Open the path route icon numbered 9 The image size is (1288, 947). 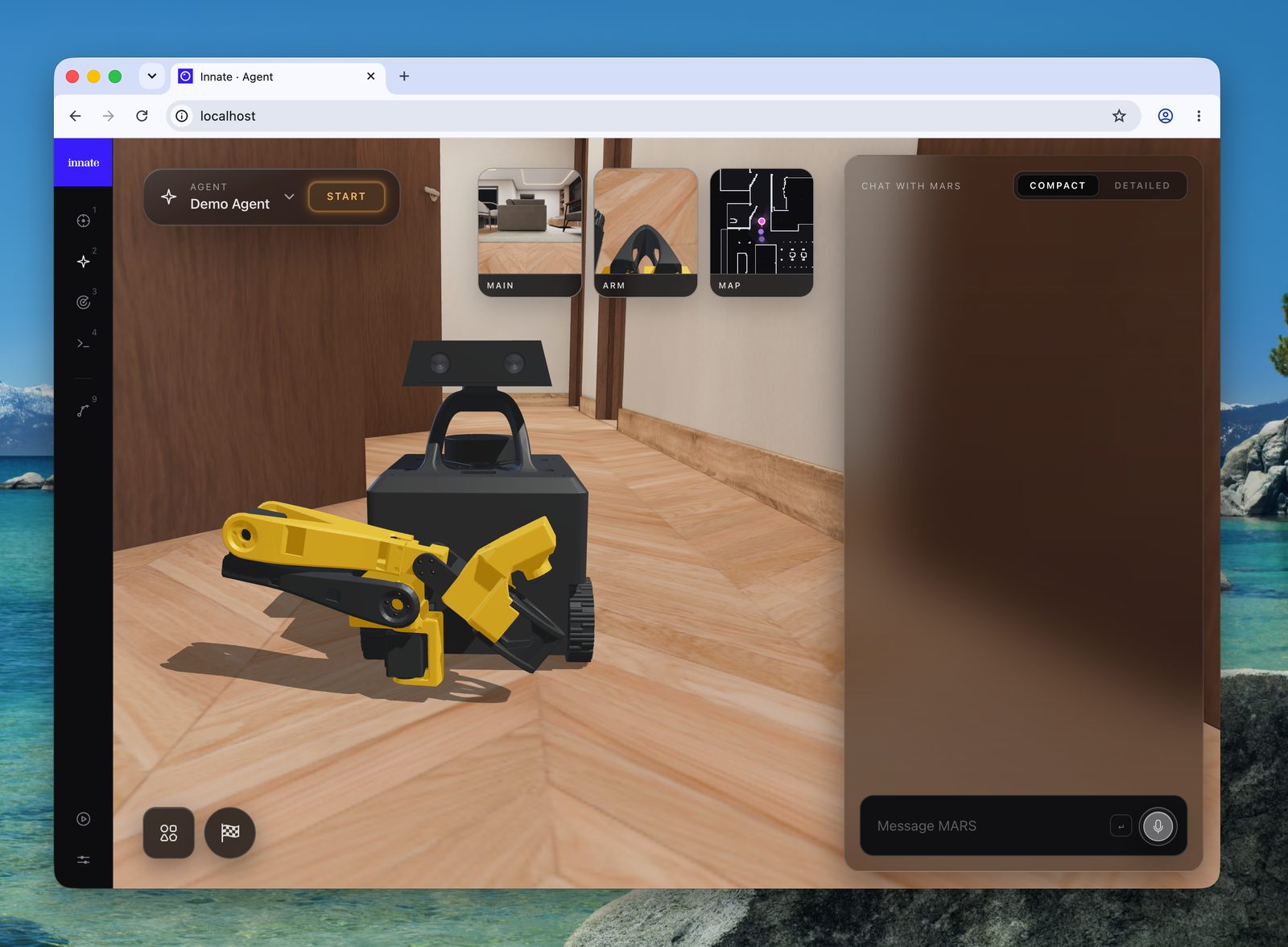pyautogui.click(x=83, y=411)
